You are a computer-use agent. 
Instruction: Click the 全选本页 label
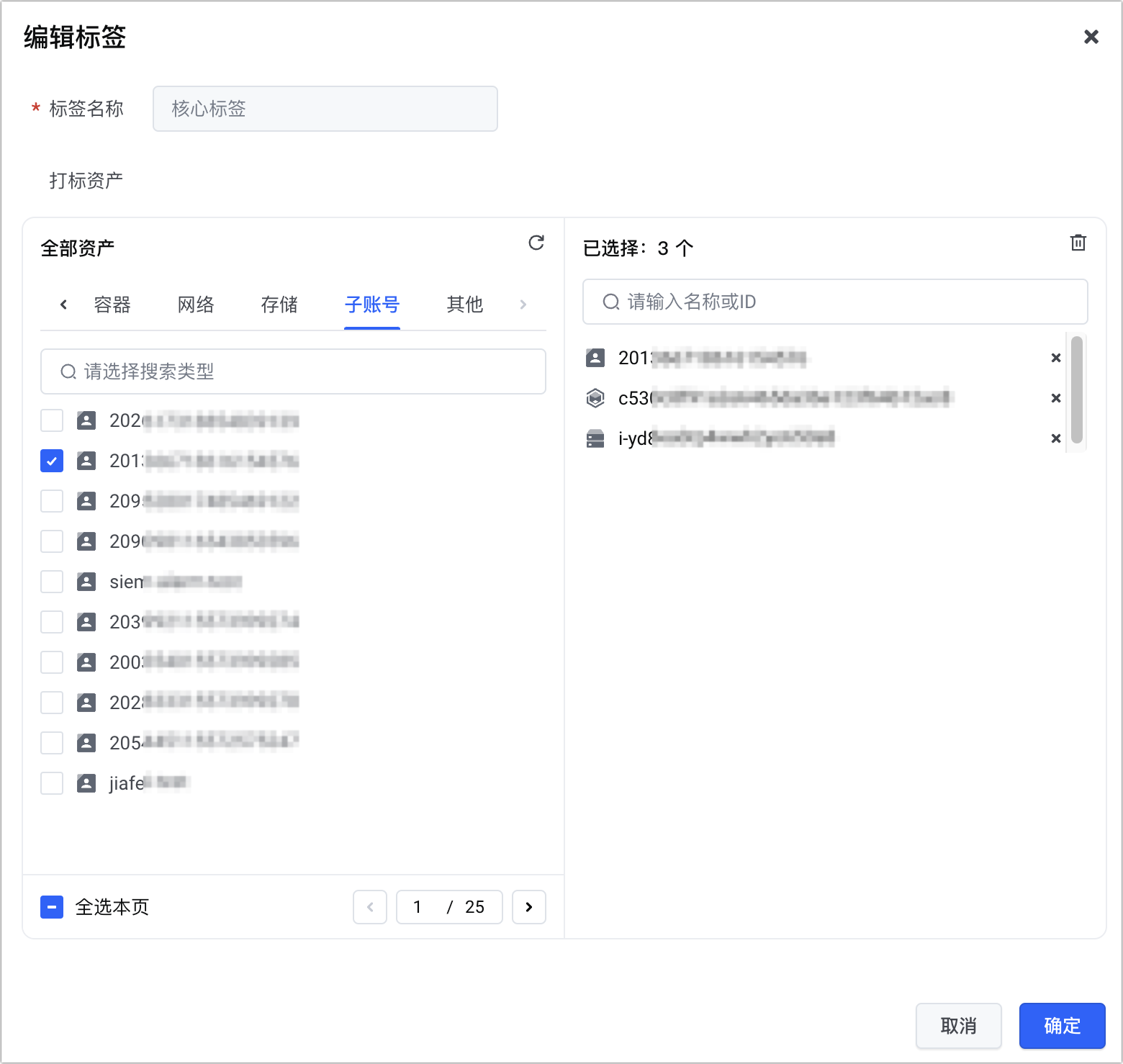coord(112,907)
